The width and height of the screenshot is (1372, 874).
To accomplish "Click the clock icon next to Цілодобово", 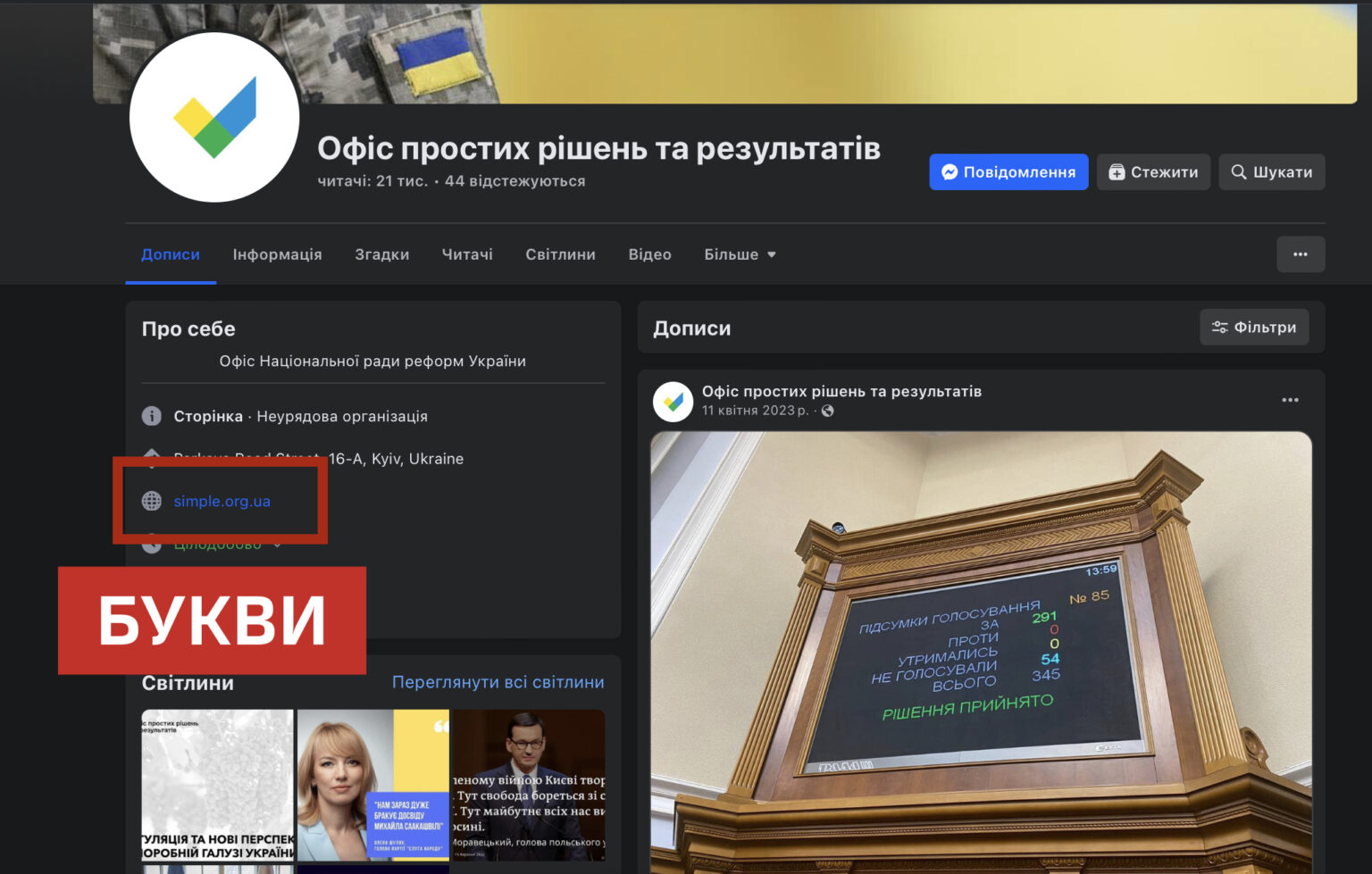I will tap(152, 543).
